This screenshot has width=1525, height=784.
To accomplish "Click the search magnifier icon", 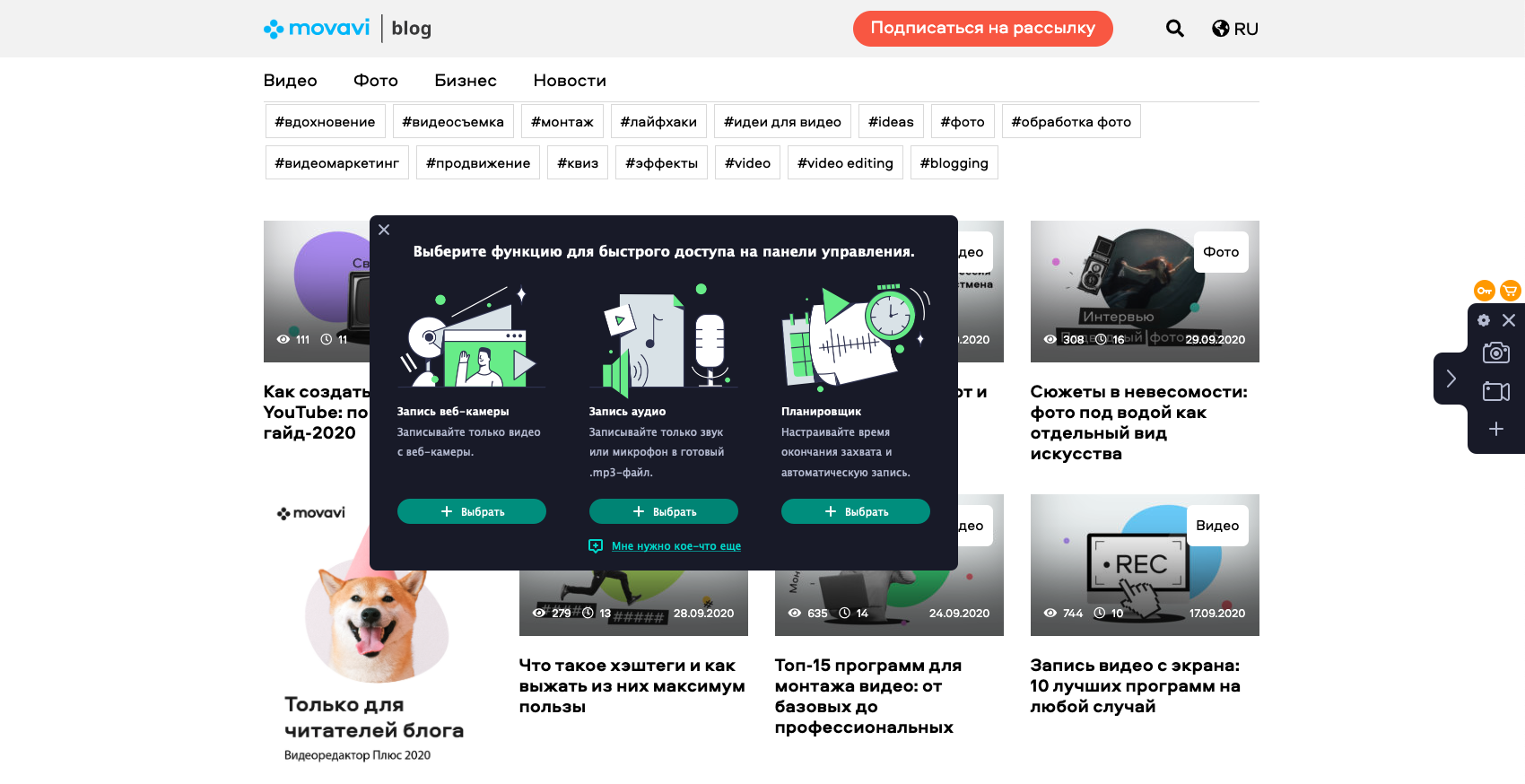I will point(1174,29).
